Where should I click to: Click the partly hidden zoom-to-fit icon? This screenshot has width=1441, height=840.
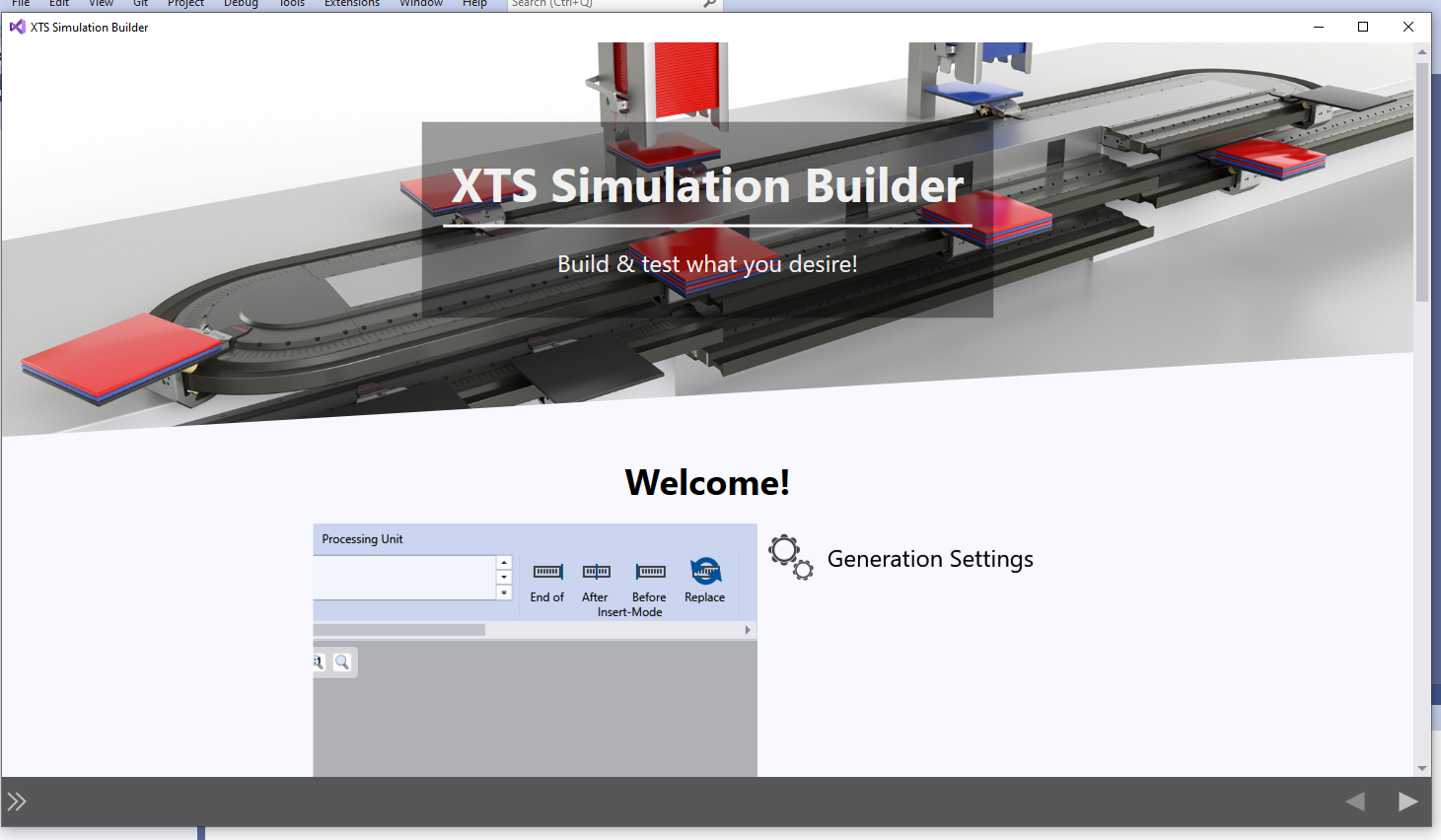point(319,663)
